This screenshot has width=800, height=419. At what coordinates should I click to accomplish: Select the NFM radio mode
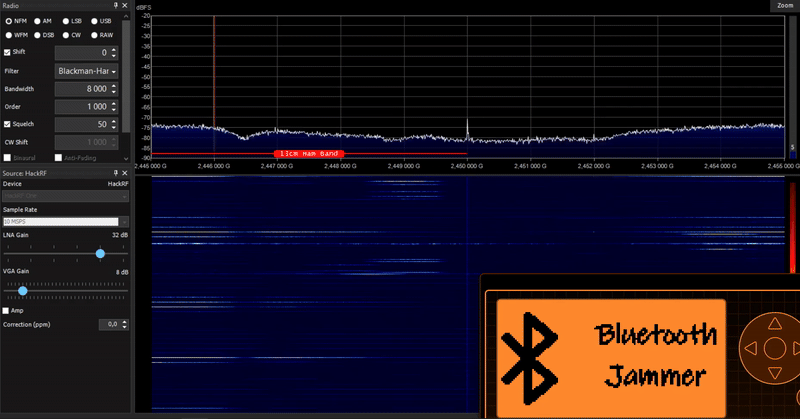tap(9, 21)
